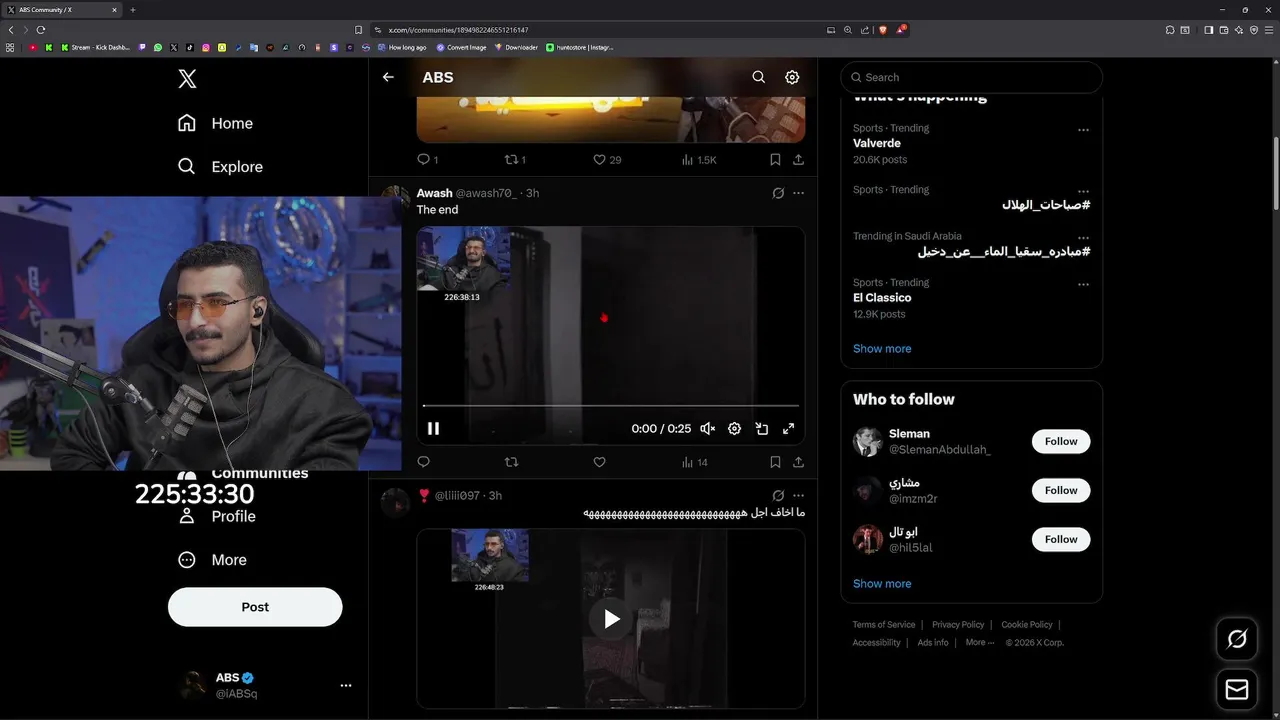Search within the ABS community
This screenshot has height=720, width=1280.
(x=759, y=77)
